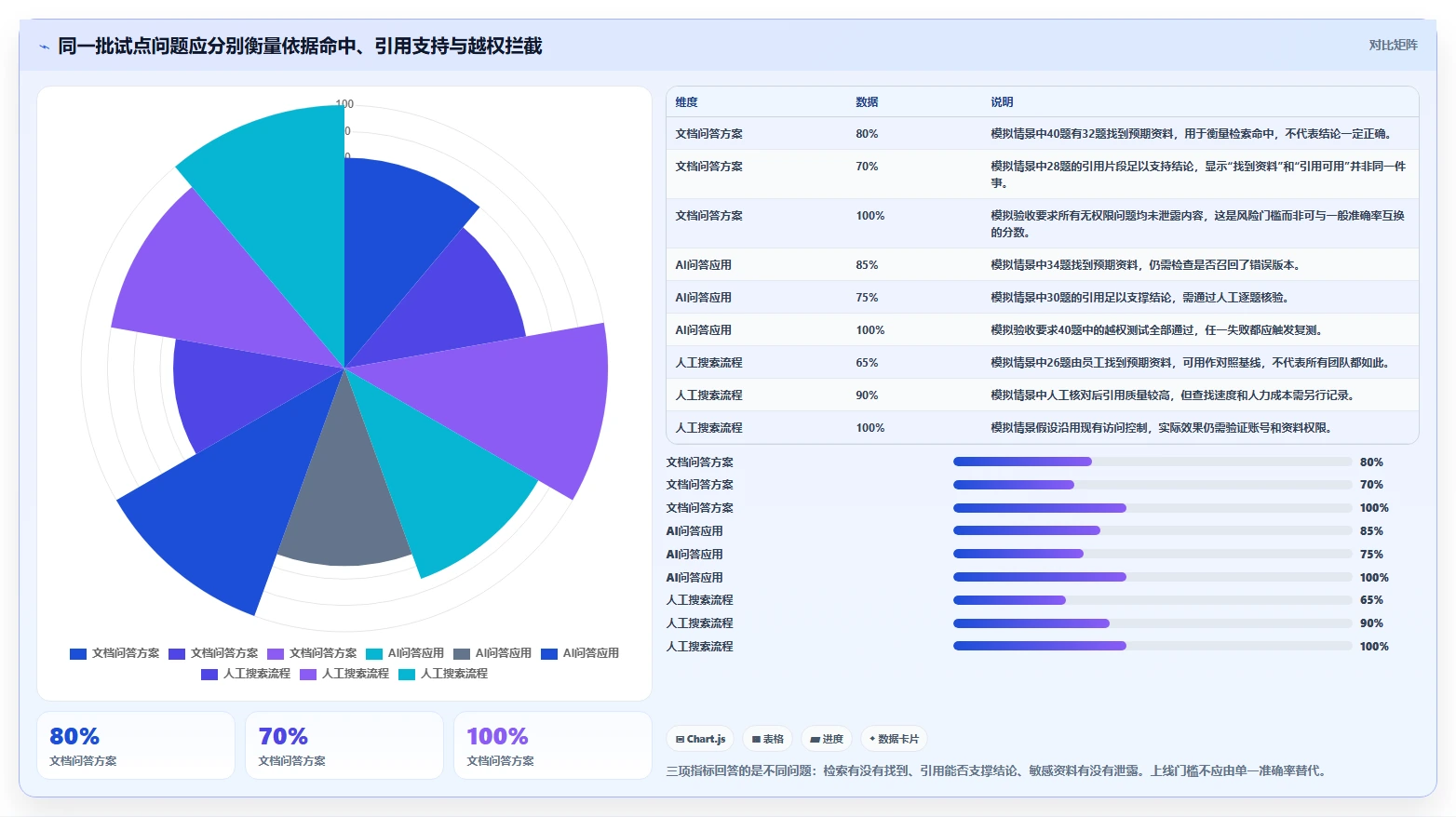Screen dimensions: 1456x817
Task: Click the footer note starting 三项指标回答的是不同问题
Action: (x=996, y=770)
